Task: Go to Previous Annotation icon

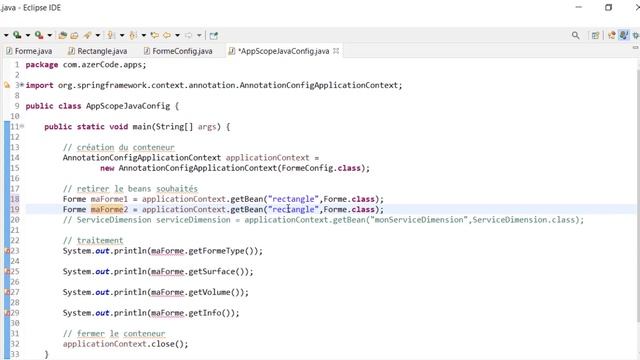Action: pos(133,36)
